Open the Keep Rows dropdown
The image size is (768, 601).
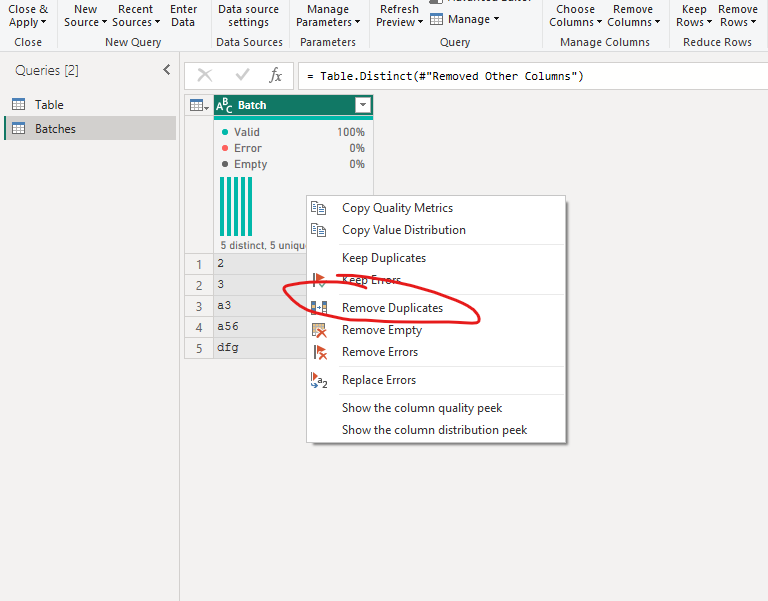pyautogui.click(x=694, y=16)
